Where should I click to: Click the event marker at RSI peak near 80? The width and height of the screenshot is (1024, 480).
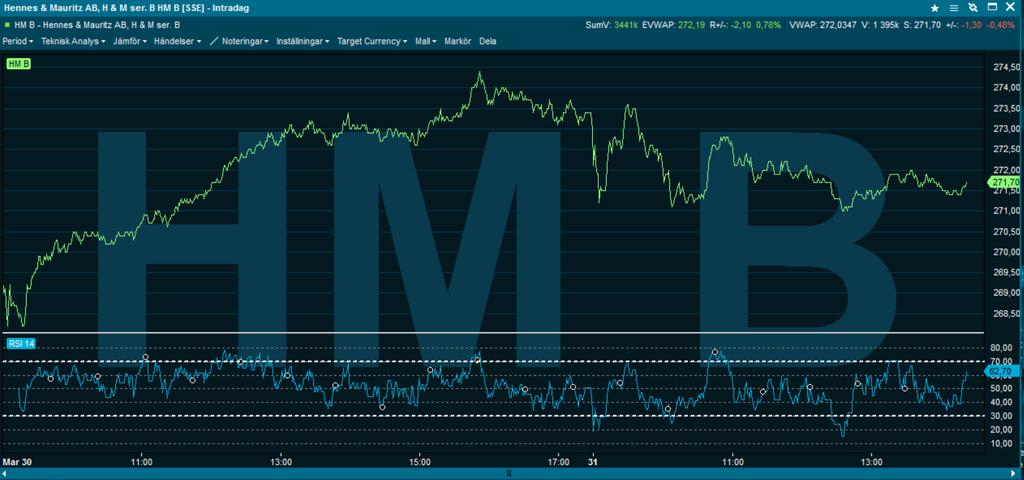coord(715,352)
